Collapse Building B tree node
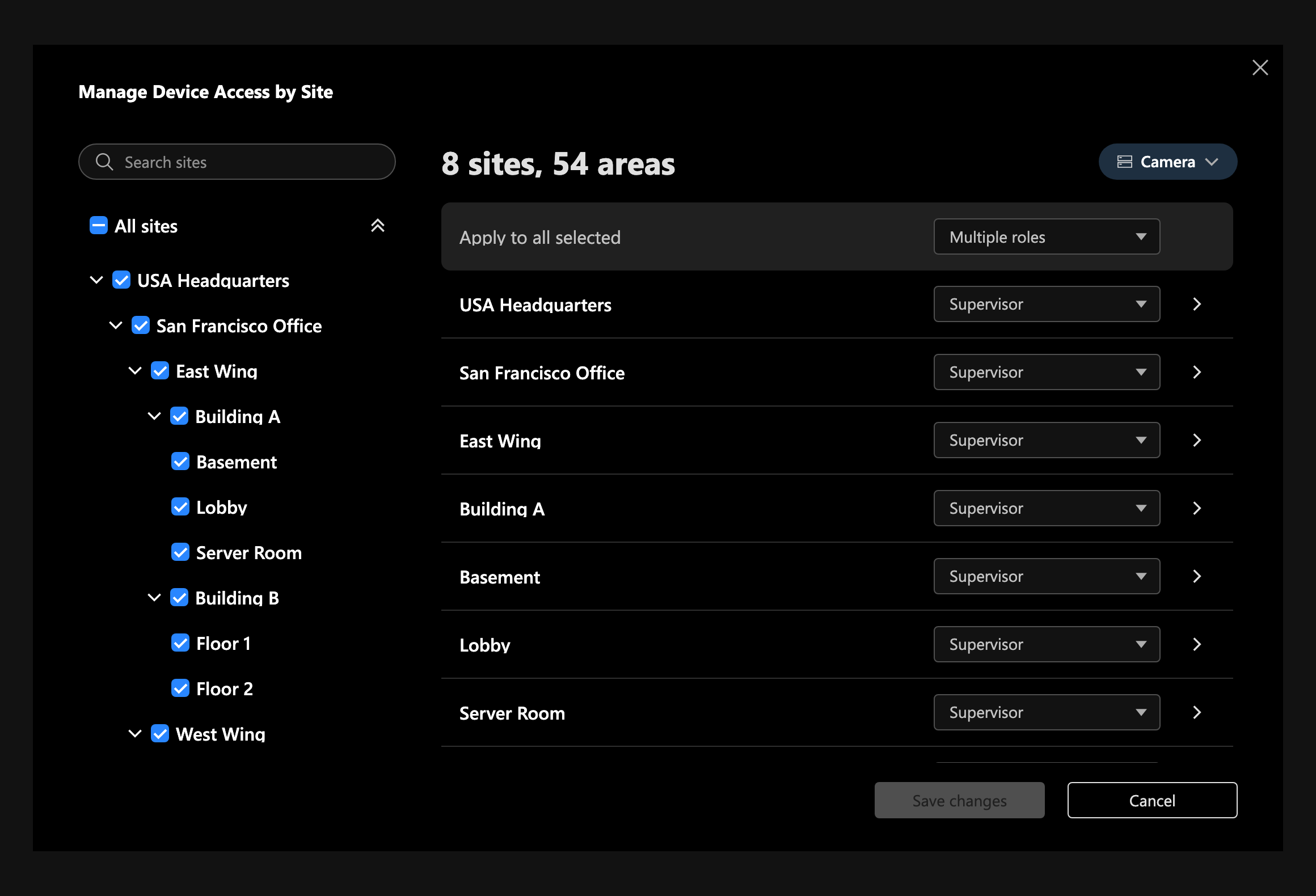Screen dimensions: 1316x896 click(154, 598)
